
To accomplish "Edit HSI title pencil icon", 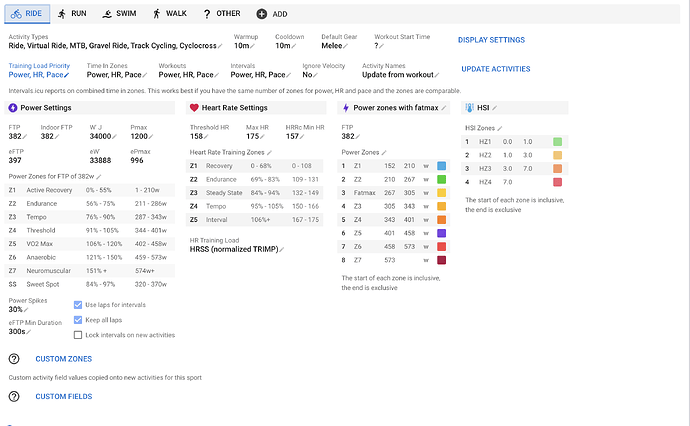I will [x=495, y=108].
